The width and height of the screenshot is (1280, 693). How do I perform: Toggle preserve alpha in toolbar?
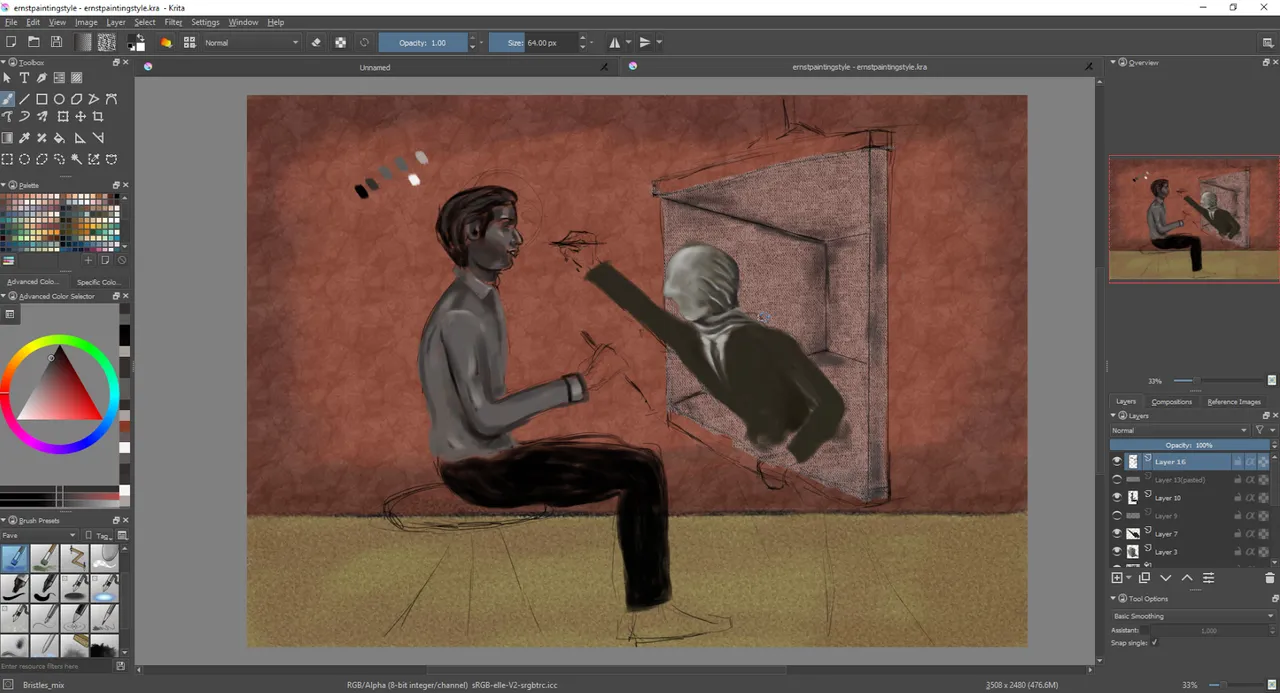(x=340, y=42)
